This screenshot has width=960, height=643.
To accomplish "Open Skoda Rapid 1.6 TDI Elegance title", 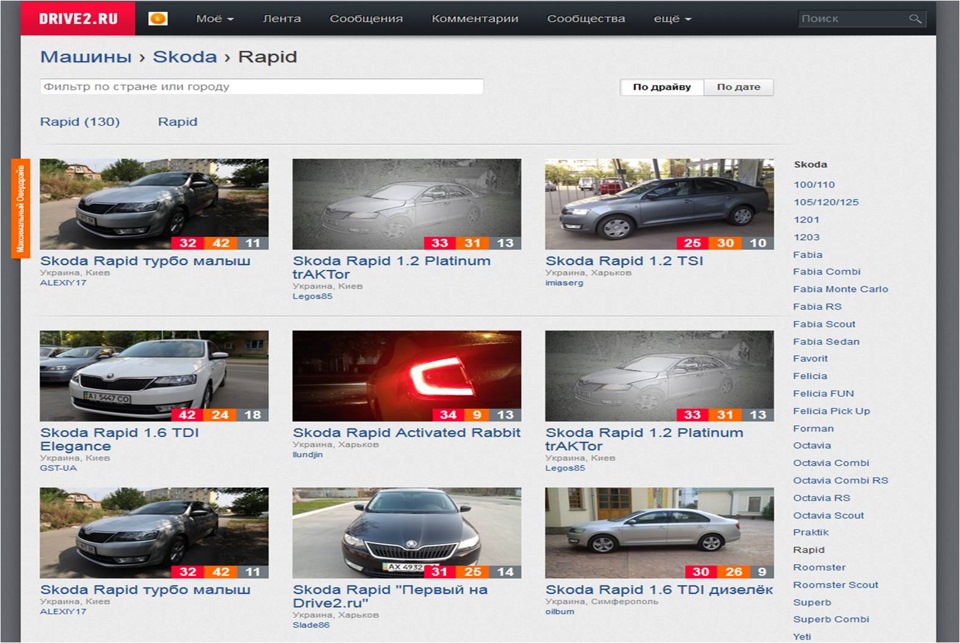I will pyautogui.click(x=119, y=439).
